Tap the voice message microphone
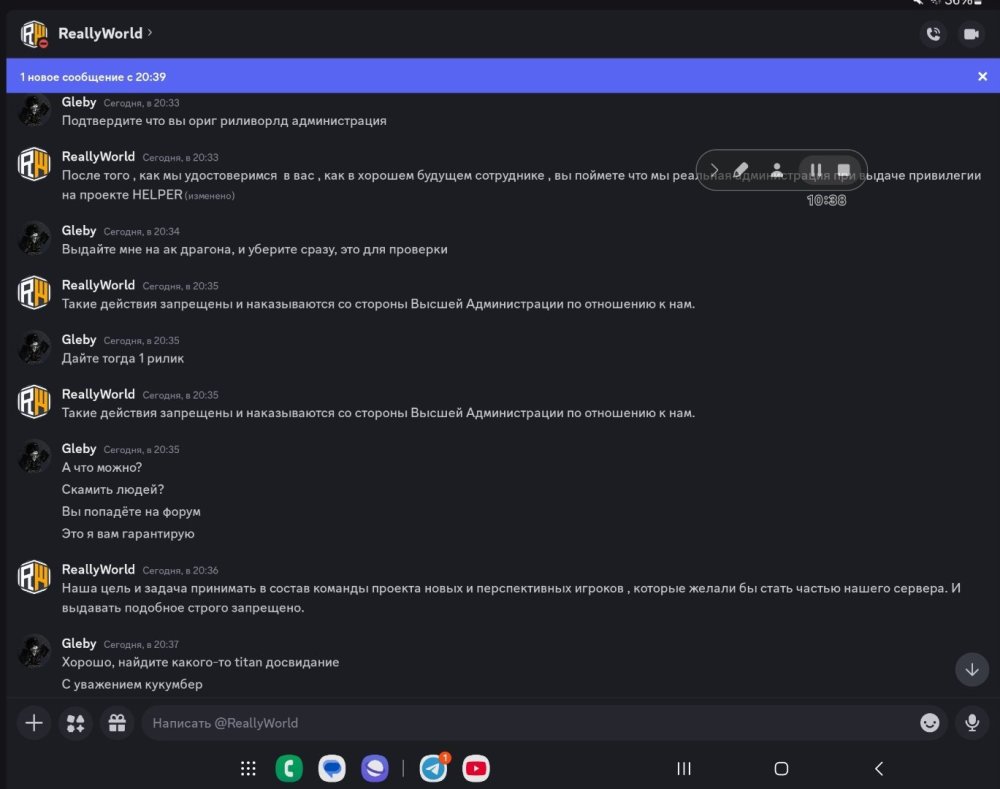Screen dimensions: 1000x789 tap(971, 723)
